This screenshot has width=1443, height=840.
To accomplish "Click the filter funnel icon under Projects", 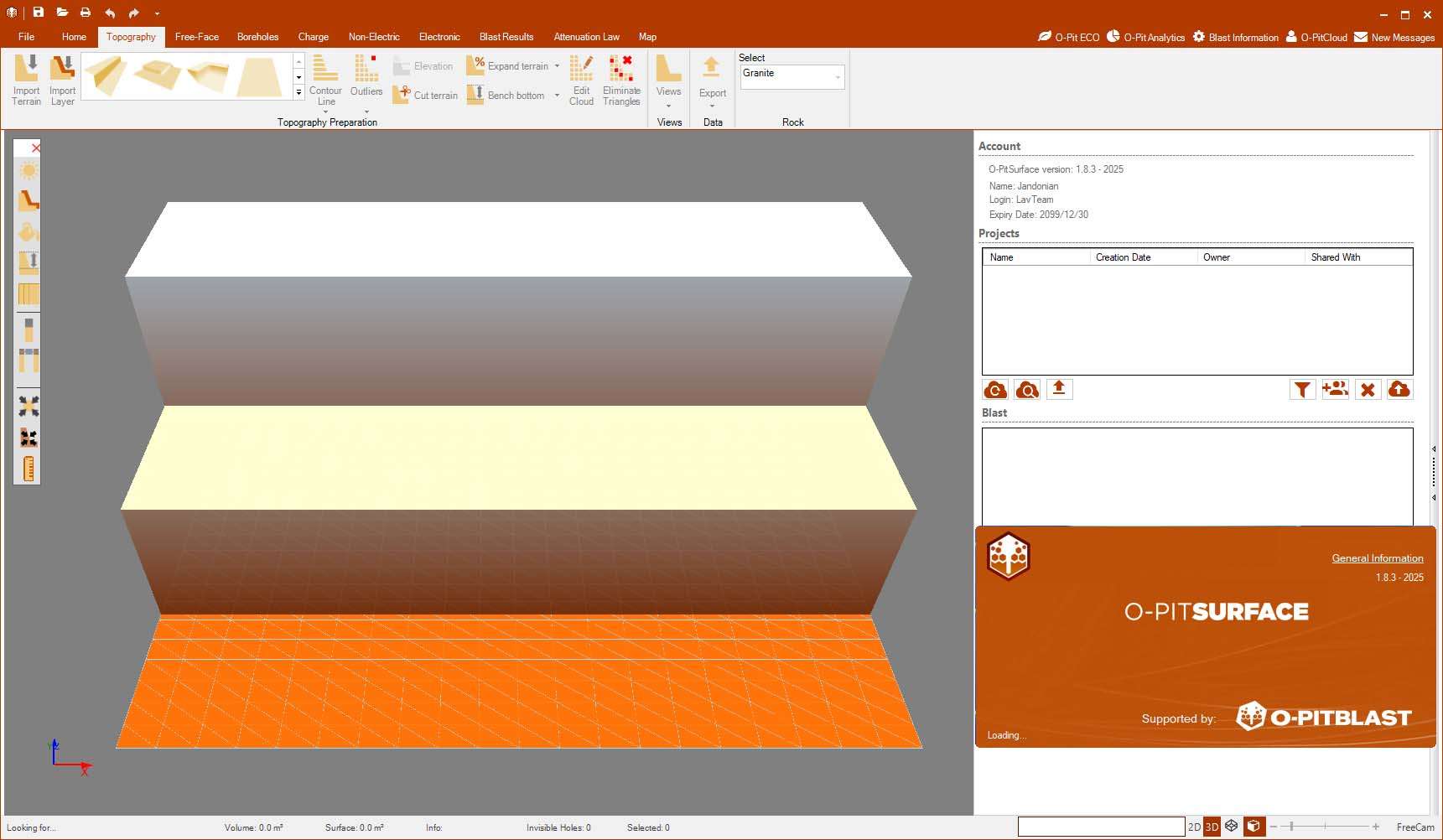I will 1302,390.
